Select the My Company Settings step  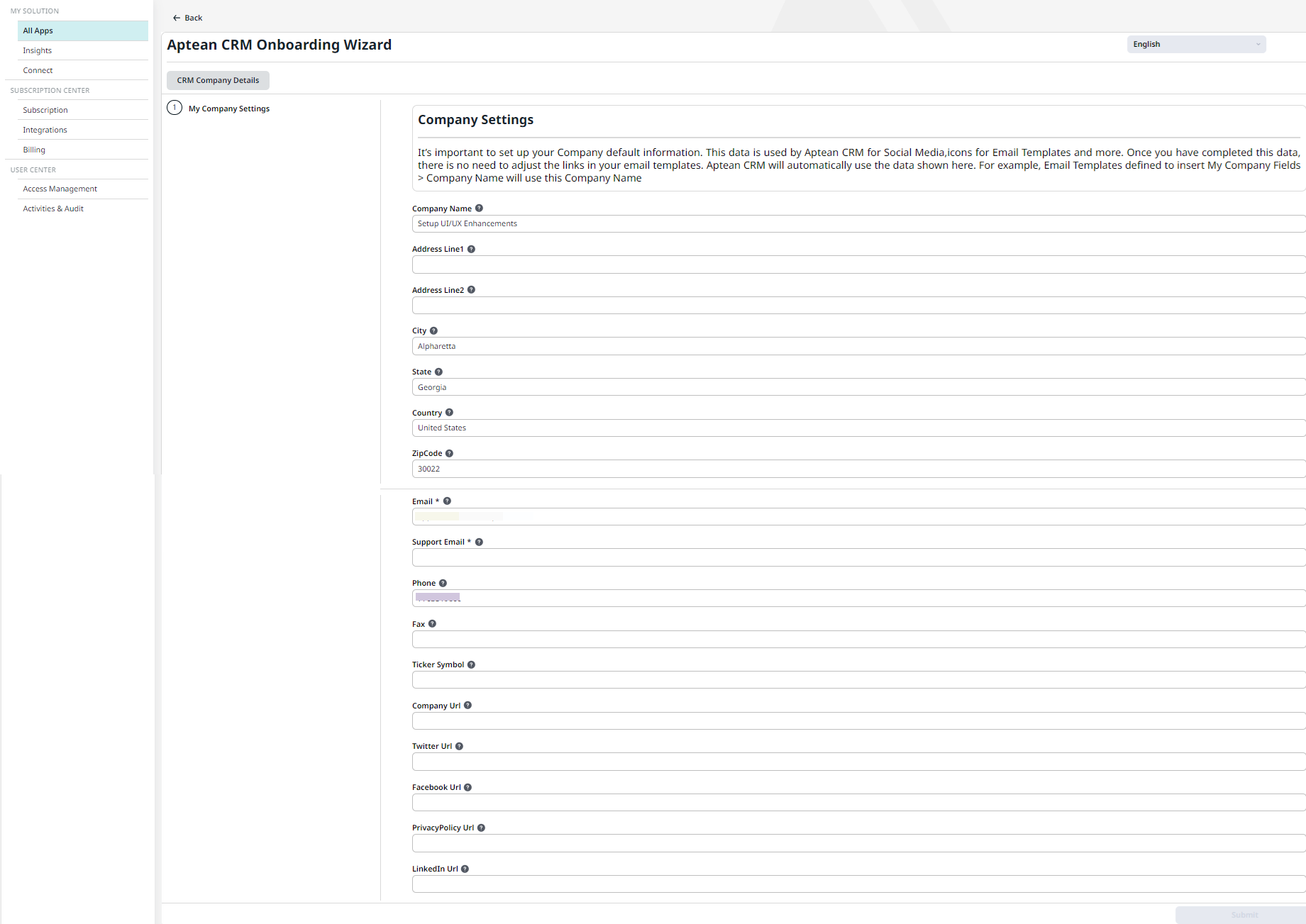[229, 108]
